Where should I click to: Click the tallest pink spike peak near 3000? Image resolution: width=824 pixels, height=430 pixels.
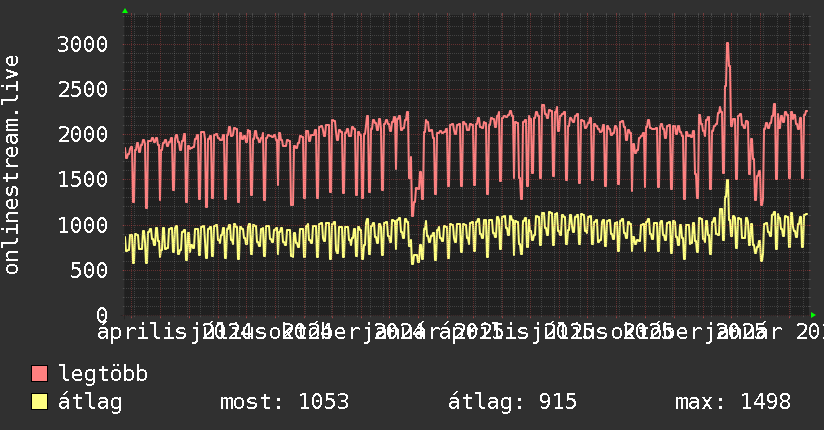point(727,44)
